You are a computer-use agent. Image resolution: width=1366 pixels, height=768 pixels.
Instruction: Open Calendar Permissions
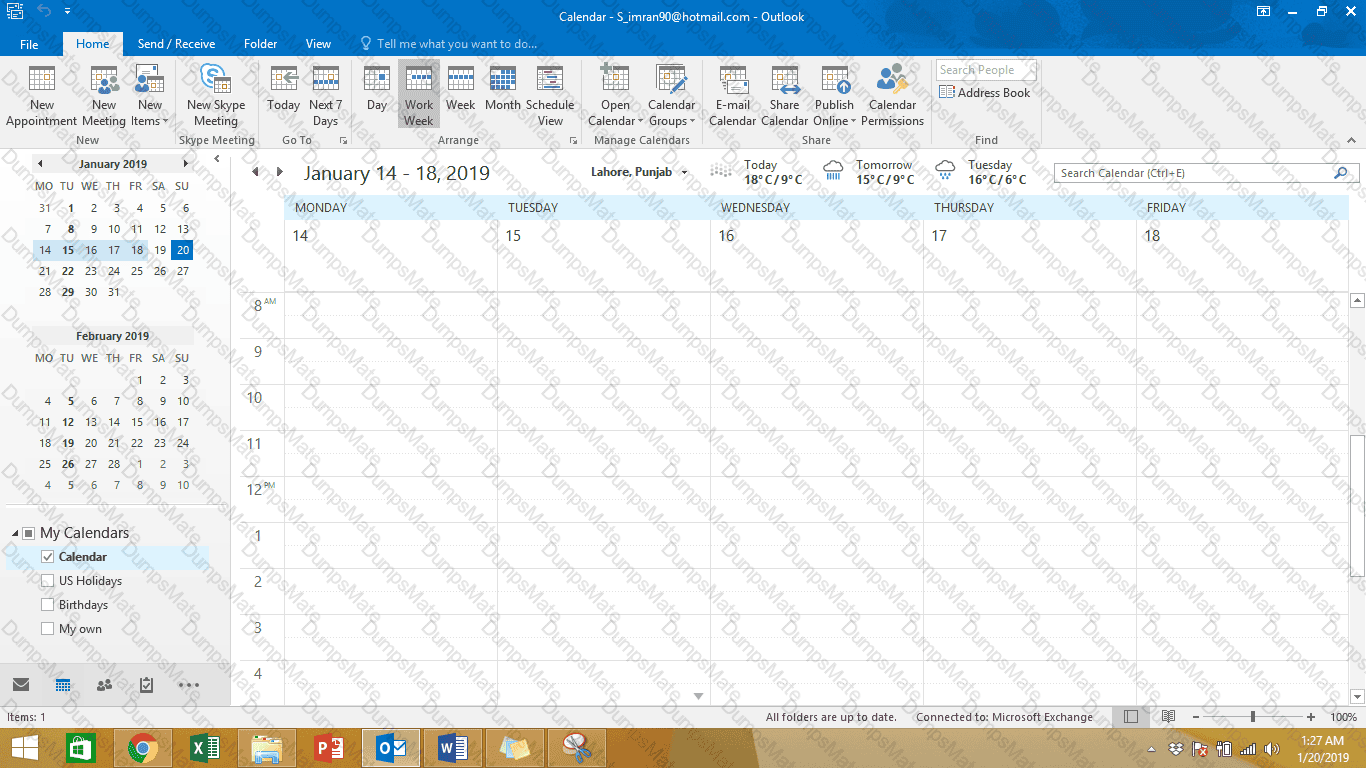(x=892, y=96)
